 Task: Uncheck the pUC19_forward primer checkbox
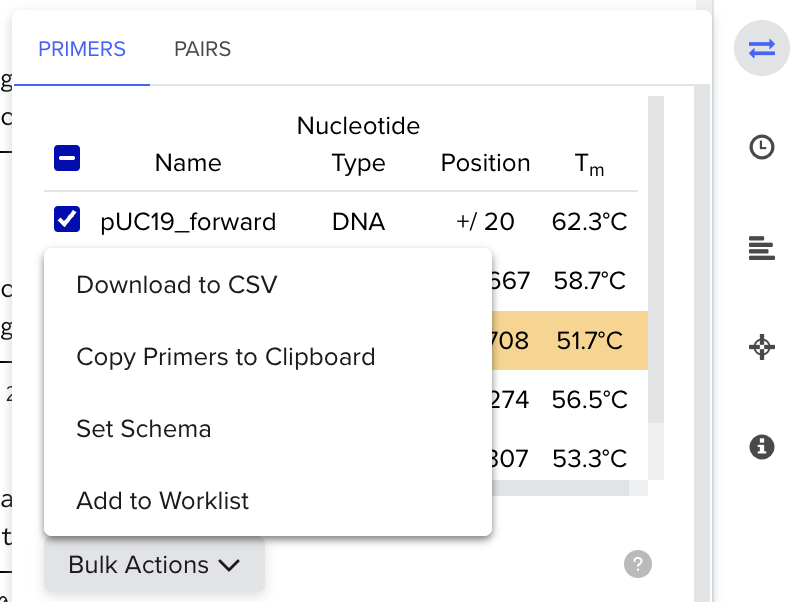66,218
